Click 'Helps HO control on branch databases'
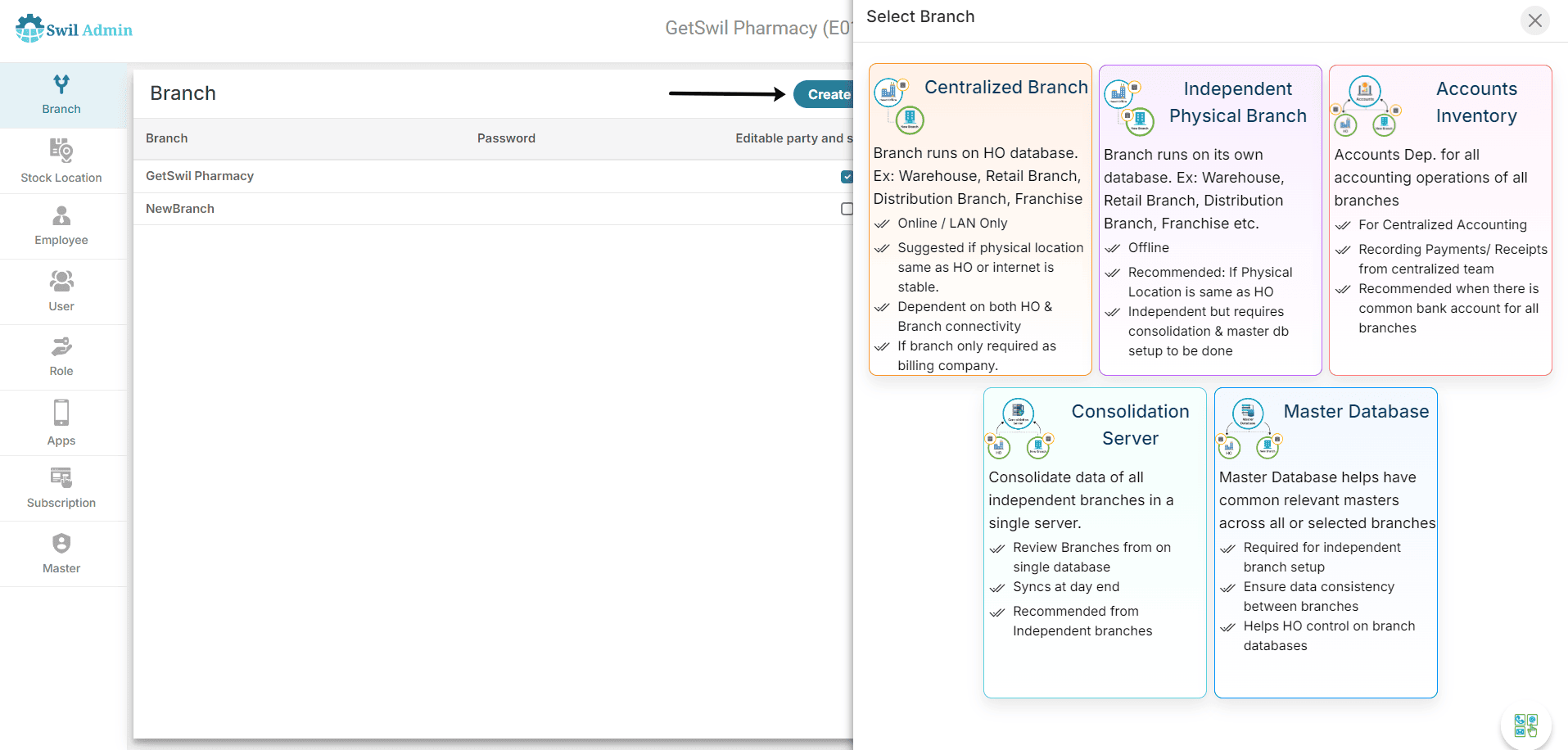This screenshot has width=1568, height=750. 1329,635
